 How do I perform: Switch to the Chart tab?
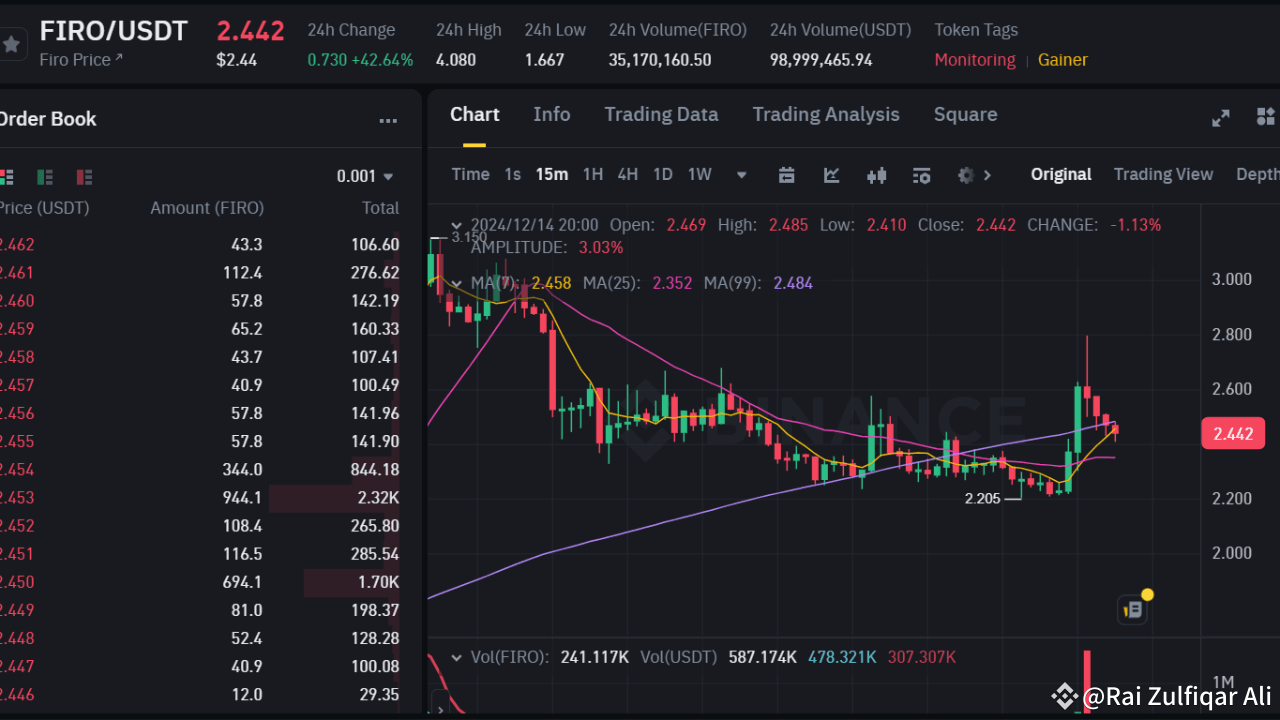474,114
